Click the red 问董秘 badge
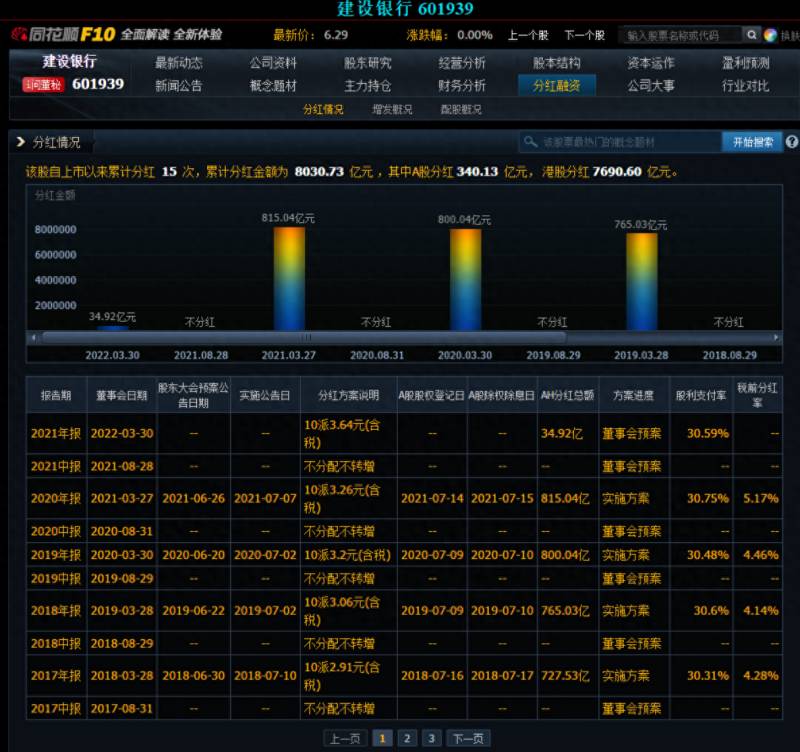The image size is (800, 752). (x=43, y=85)
